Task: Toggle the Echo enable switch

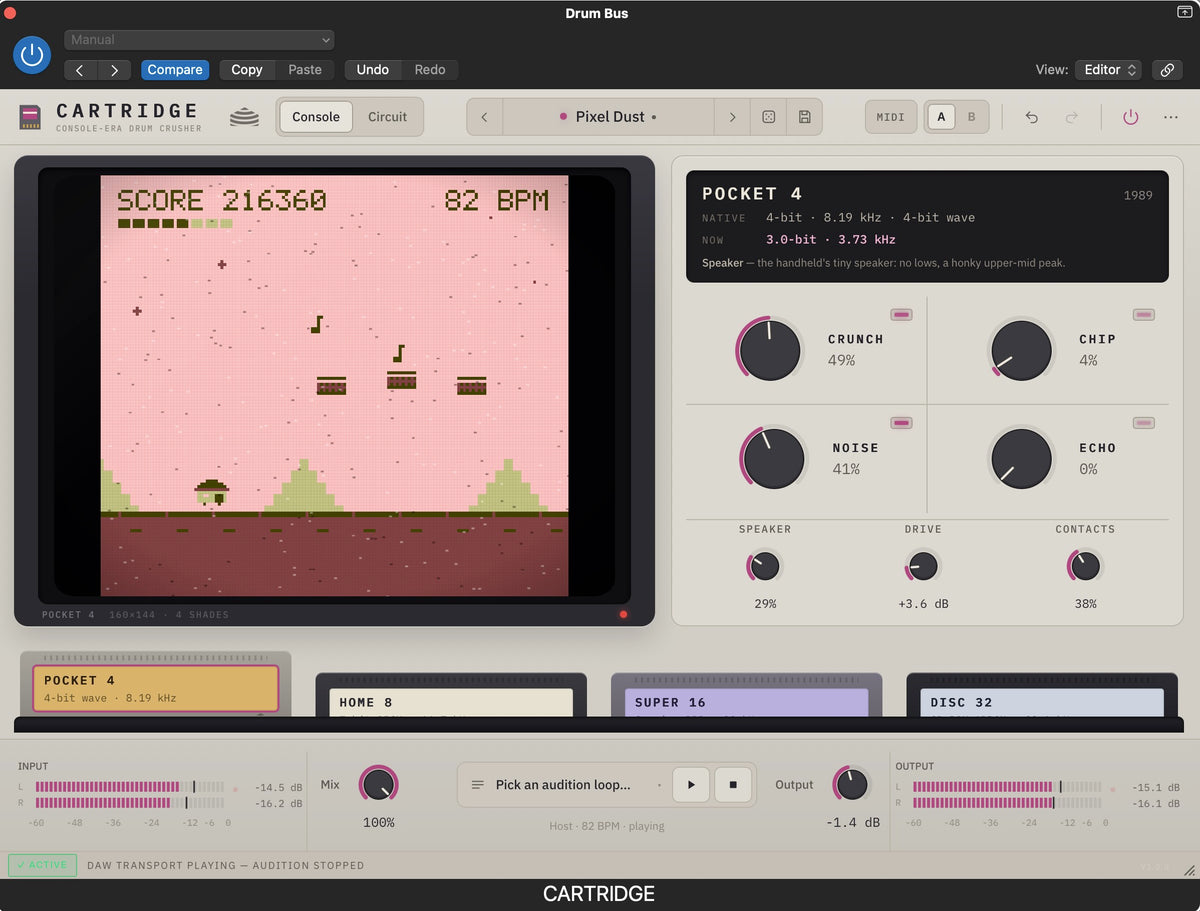Action: click(x=1144, y=423)
